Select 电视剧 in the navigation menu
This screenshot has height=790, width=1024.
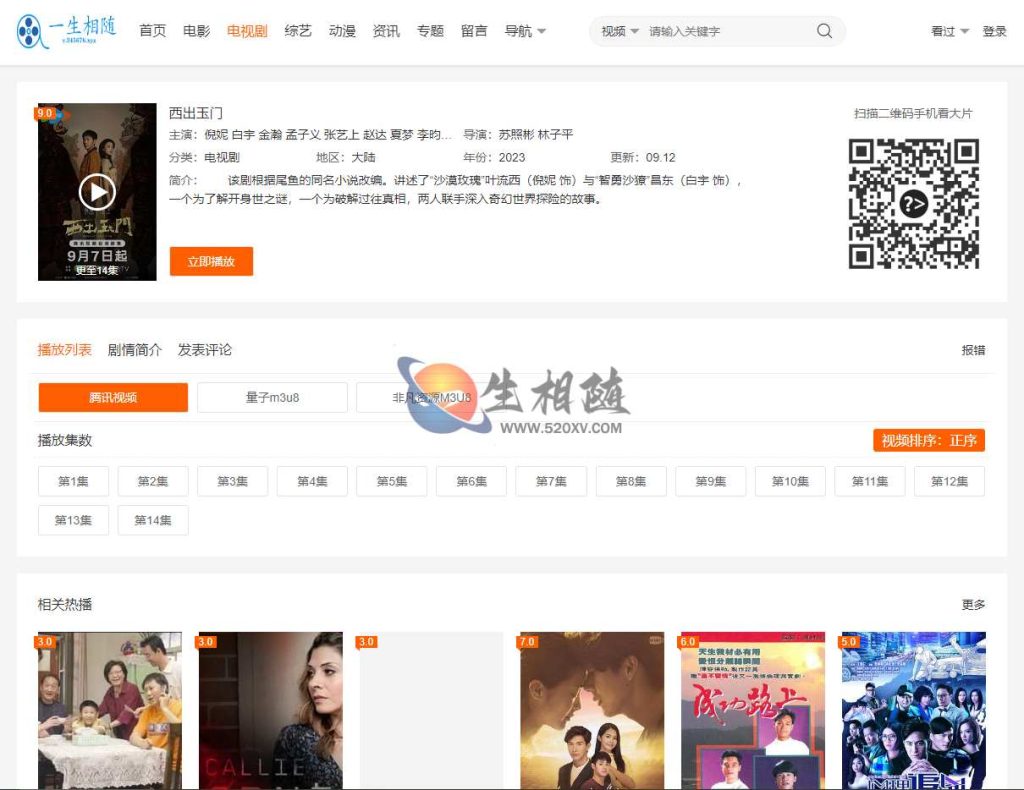246,31
